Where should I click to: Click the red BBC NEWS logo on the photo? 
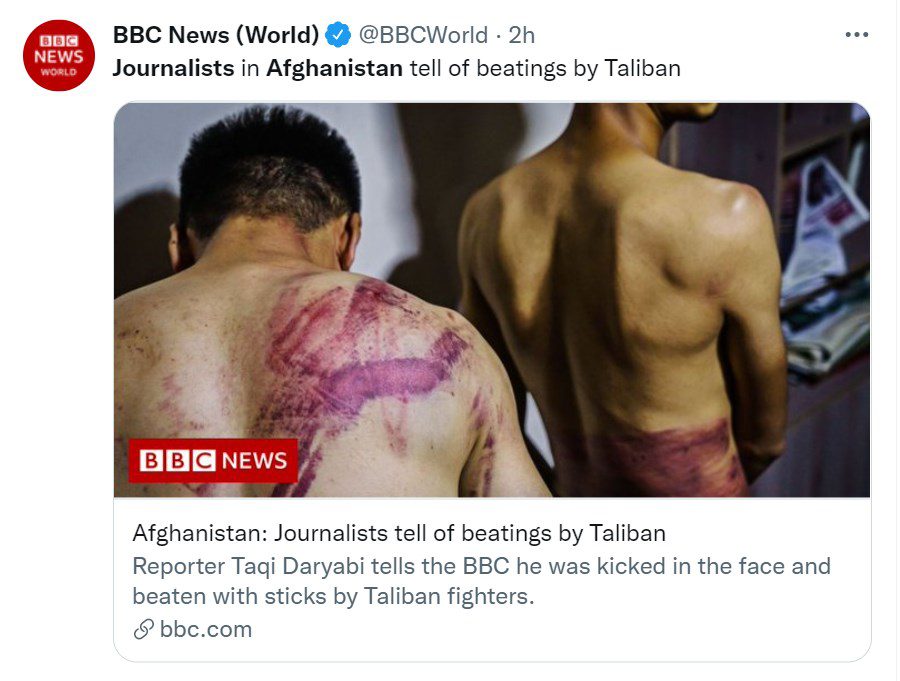tap(213, 461)
